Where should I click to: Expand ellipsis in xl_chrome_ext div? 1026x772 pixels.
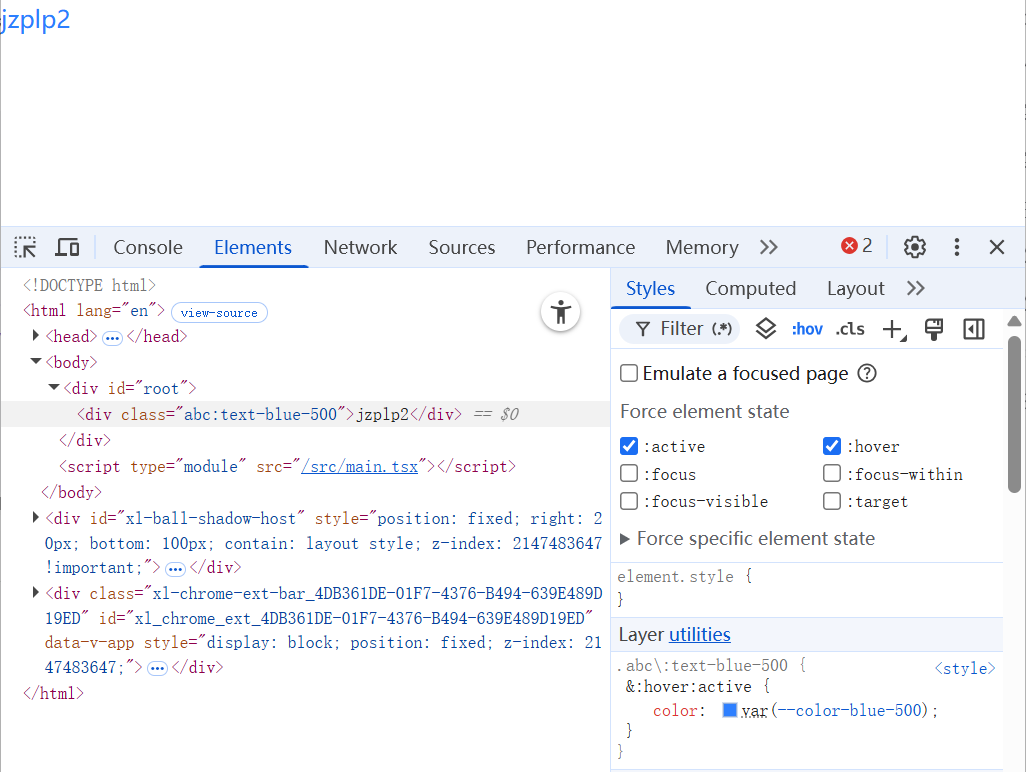[x=157, y=669]
